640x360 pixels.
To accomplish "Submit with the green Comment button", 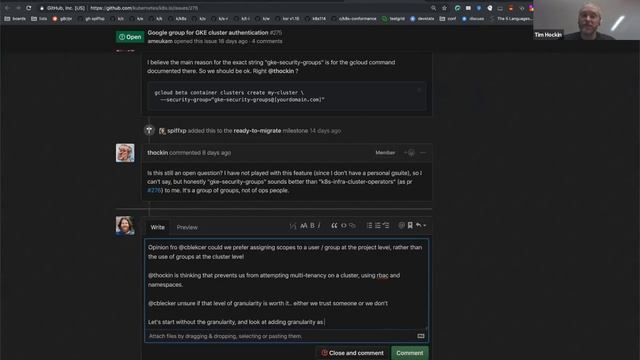I will tap(410, 353).
